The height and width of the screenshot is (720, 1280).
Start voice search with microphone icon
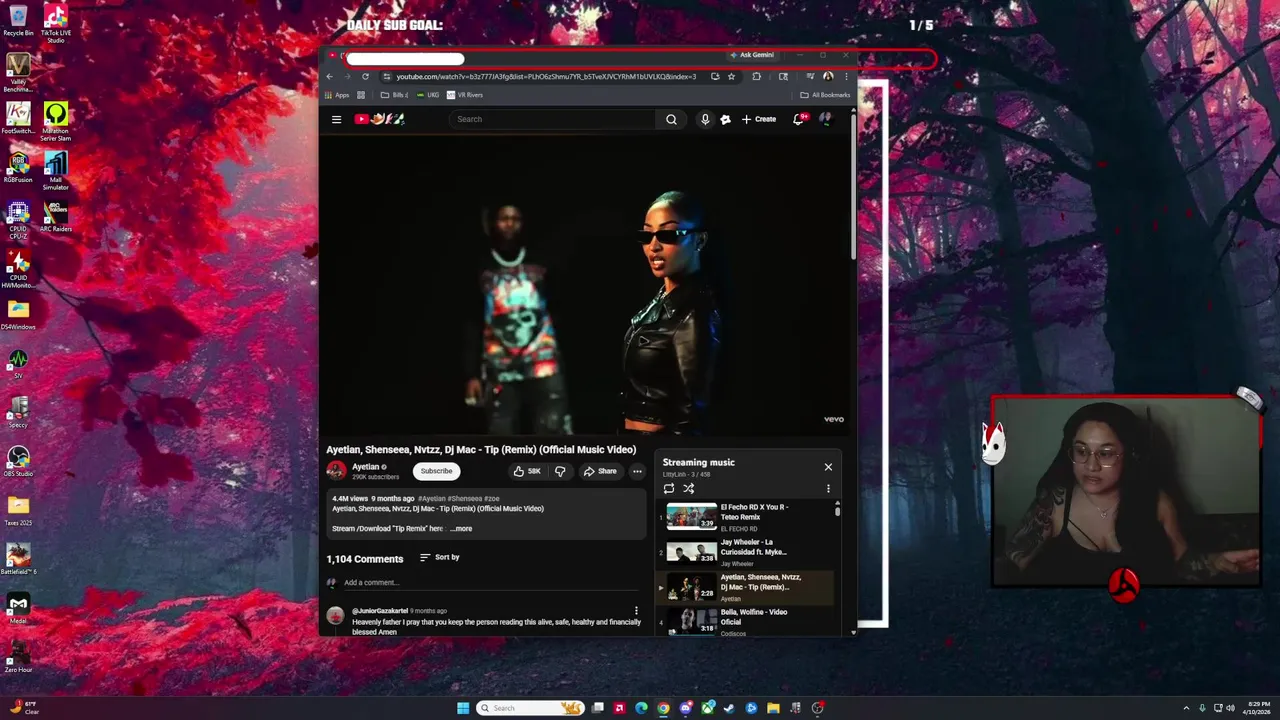(705, 119)
